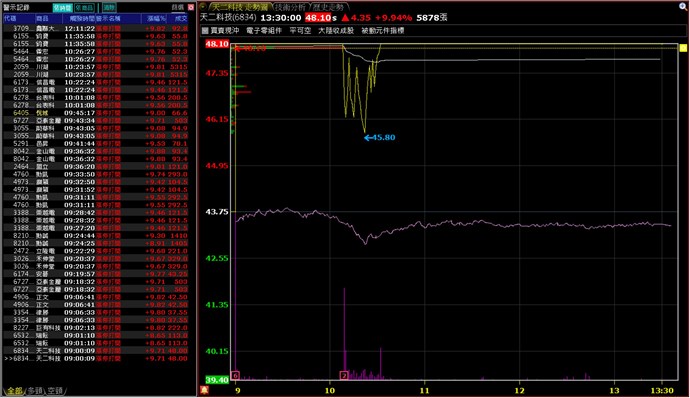Switch to the 天二科技 走勢圖 tab

(240, 7)
